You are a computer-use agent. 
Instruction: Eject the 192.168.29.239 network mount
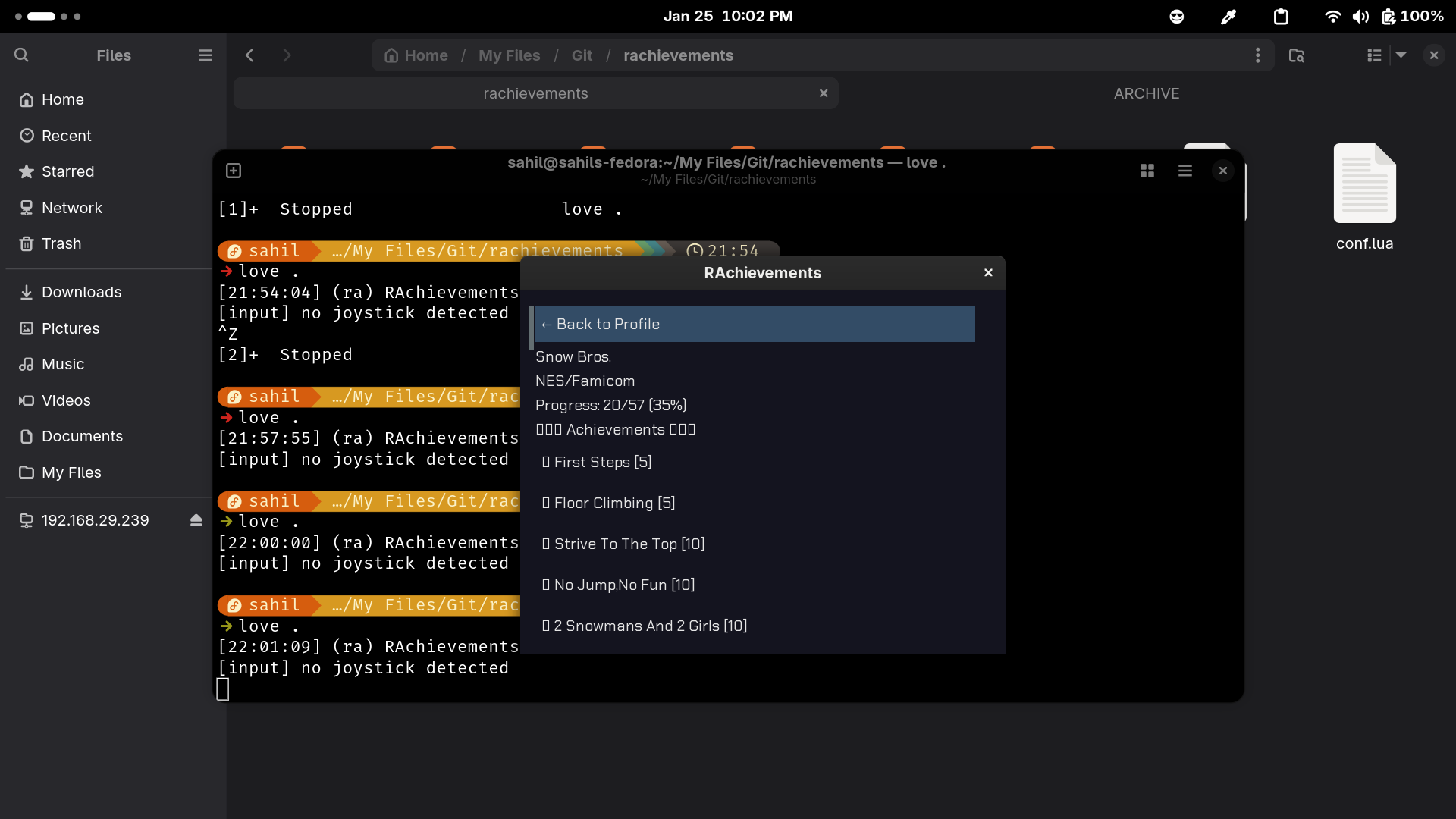(x=196, y=520)
